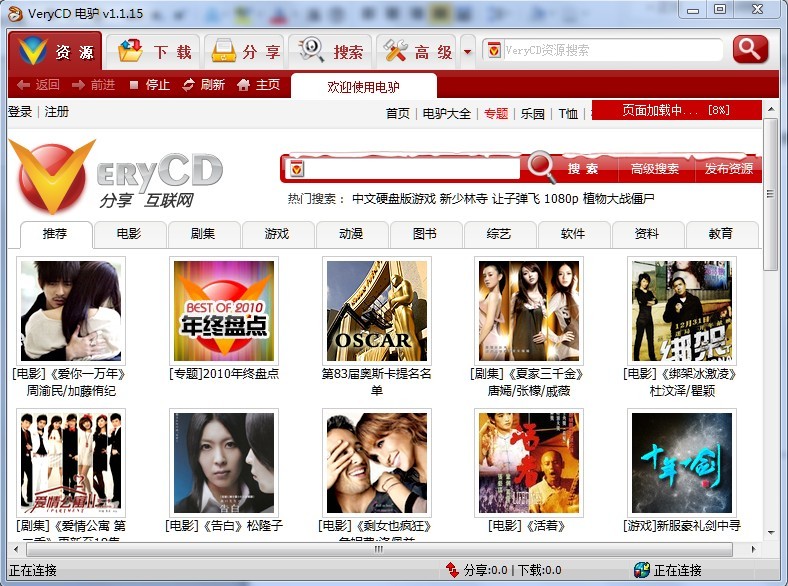Select the 资料 category tab
This screenshot has height=586, width=788.
[647, 234]
